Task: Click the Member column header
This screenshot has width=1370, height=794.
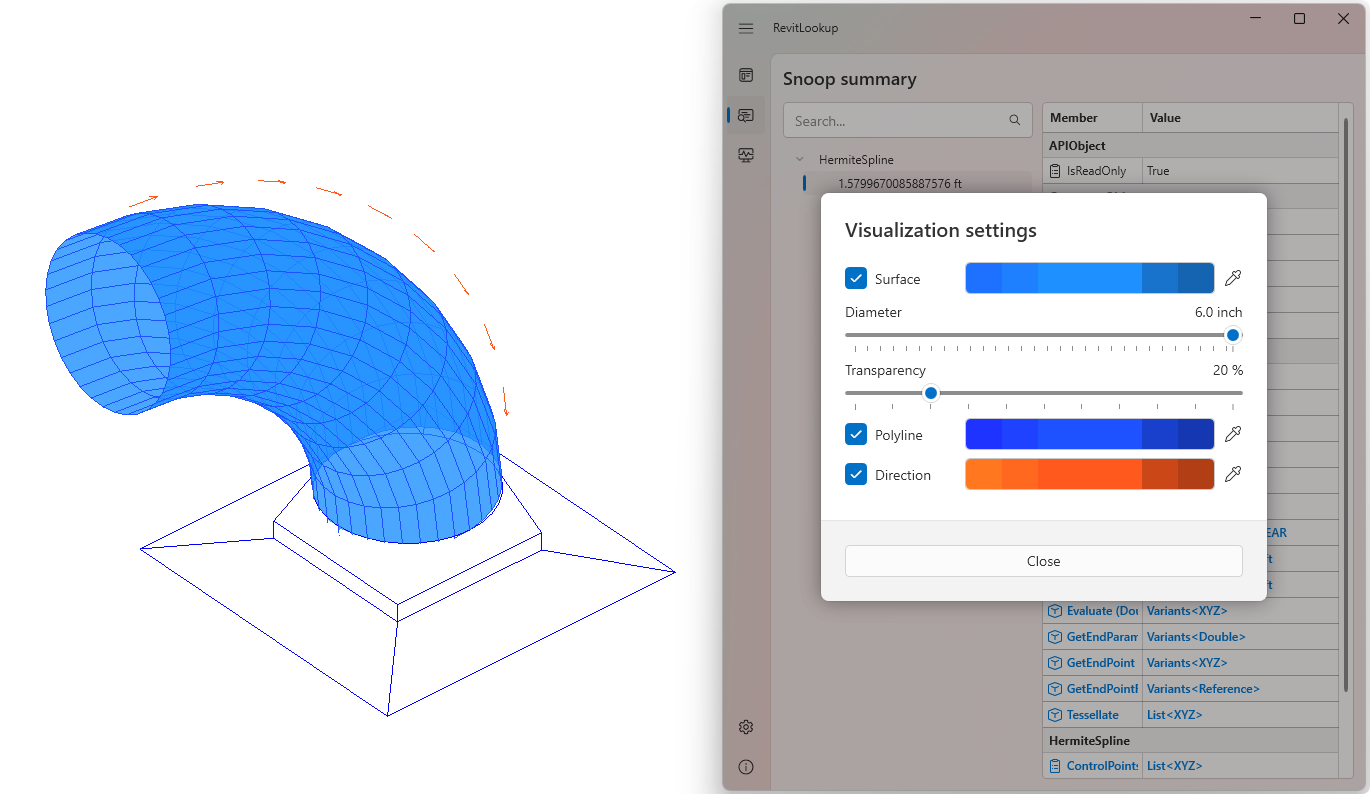Action: coord(1074,118)
